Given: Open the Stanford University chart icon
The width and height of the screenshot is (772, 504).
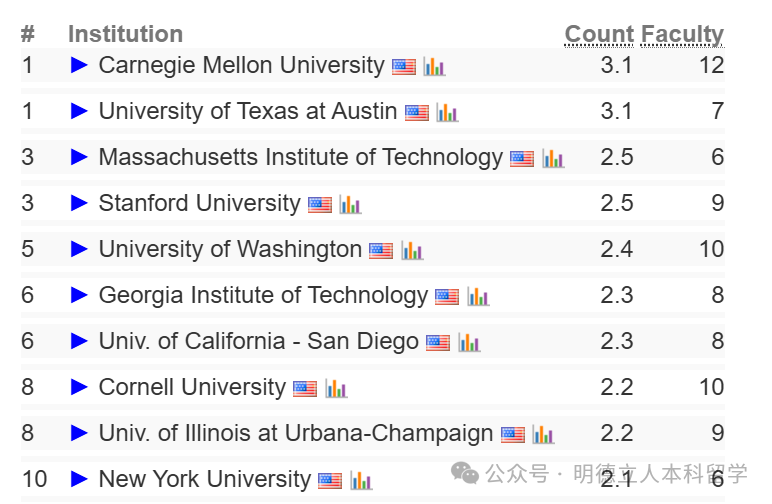Looking at the screenshot, I should [350, 205].
